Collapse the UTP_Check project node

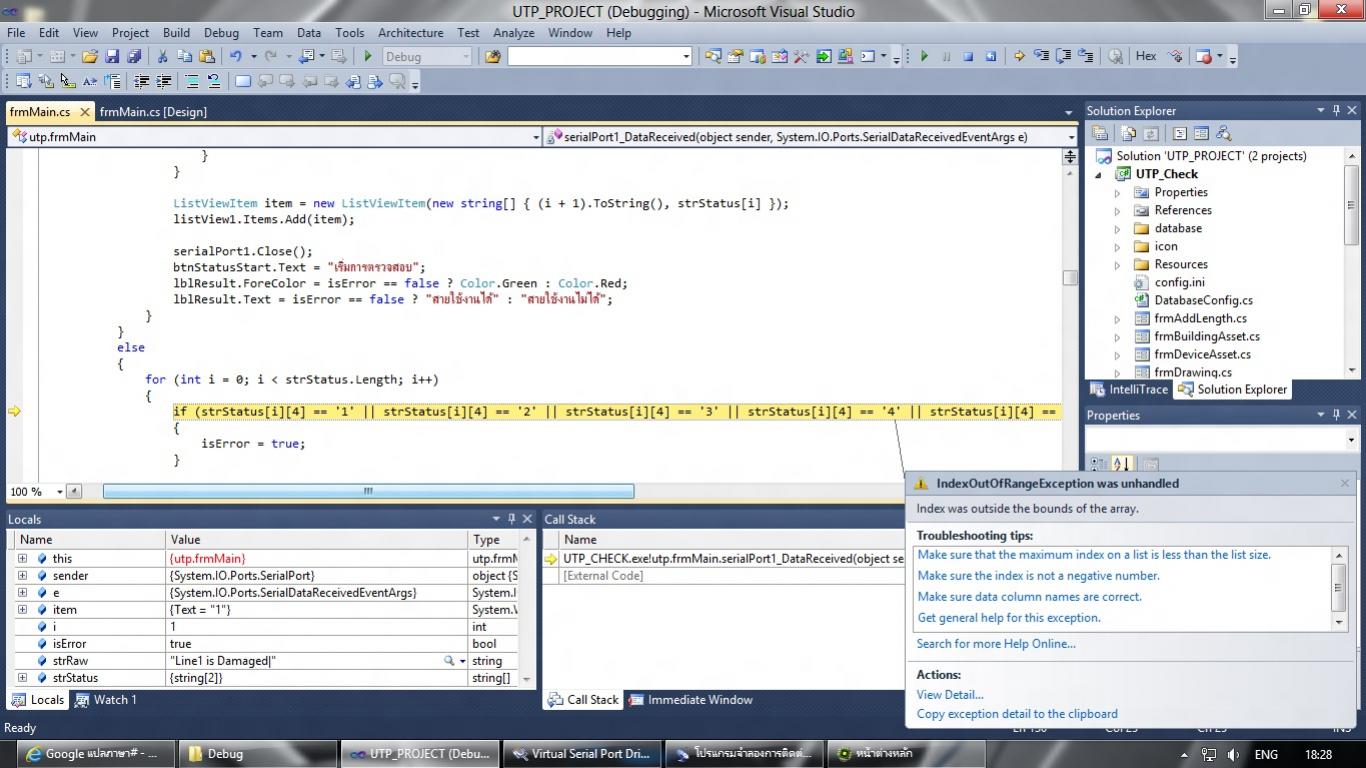pos(1100,175)
